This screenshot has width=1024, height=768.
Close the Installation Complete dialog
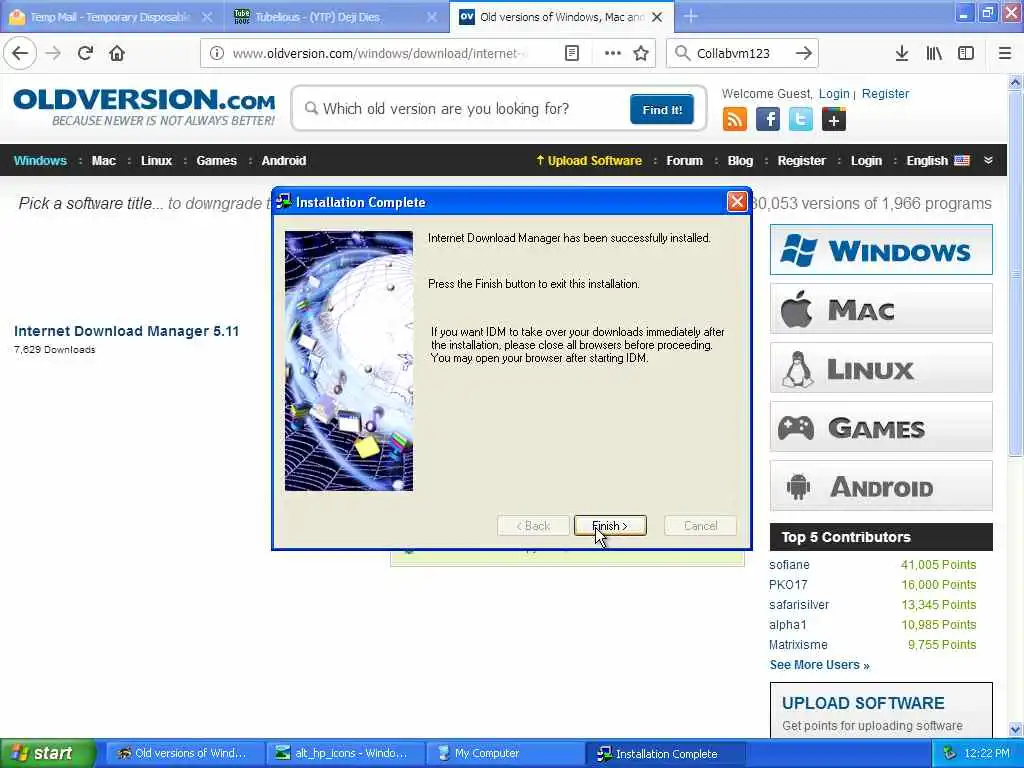[x=737, y=202]
